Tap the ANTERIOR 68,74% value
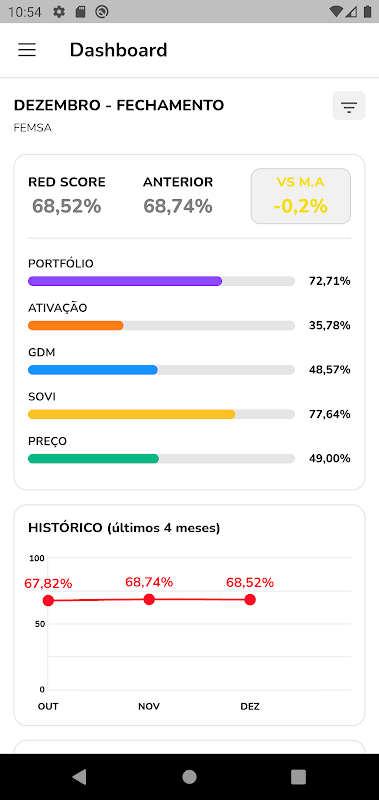The width and height of the screenshot is (379, 800). click(178, 206)
